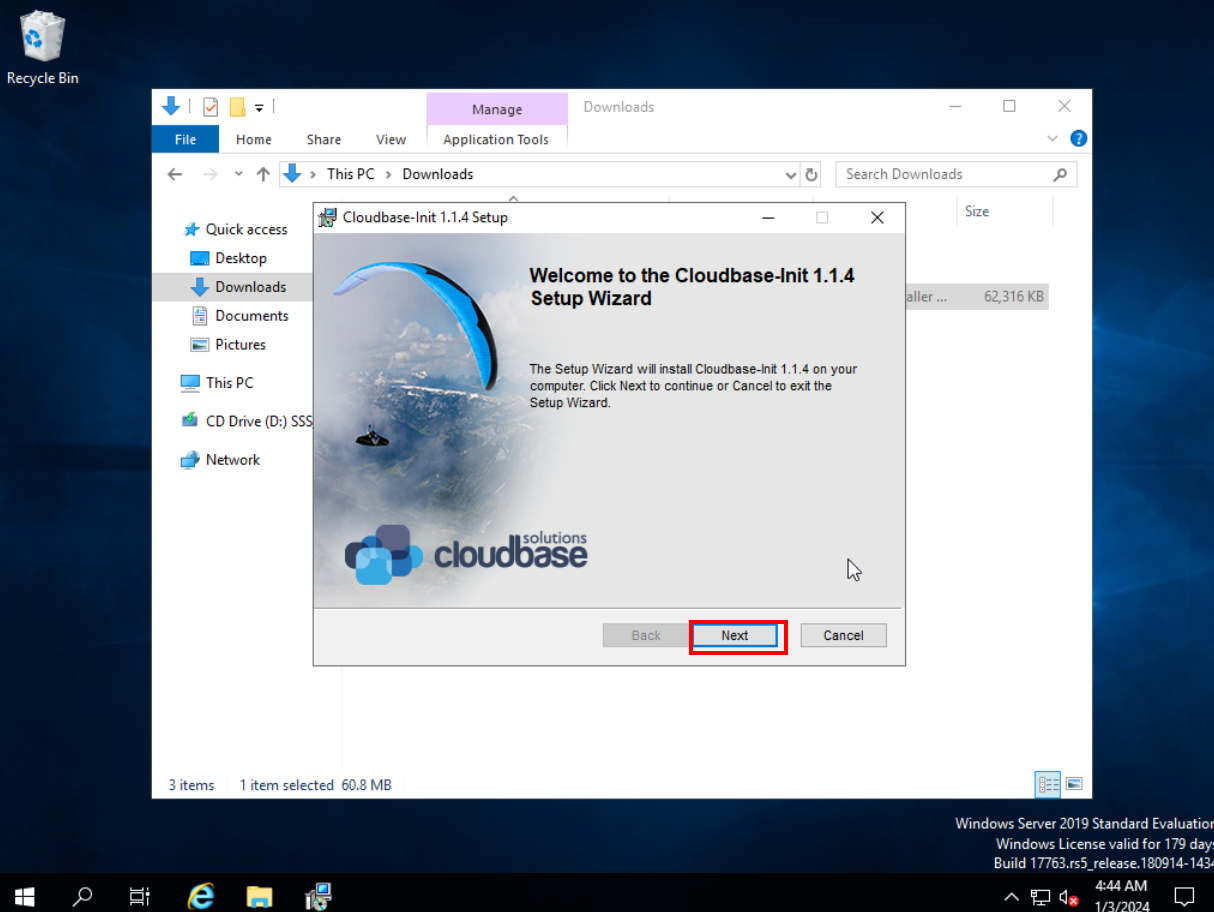Switch to the View ribbon tab
Screen dimensions: 1214x912
pyautogui.click(x=390, y=139)
